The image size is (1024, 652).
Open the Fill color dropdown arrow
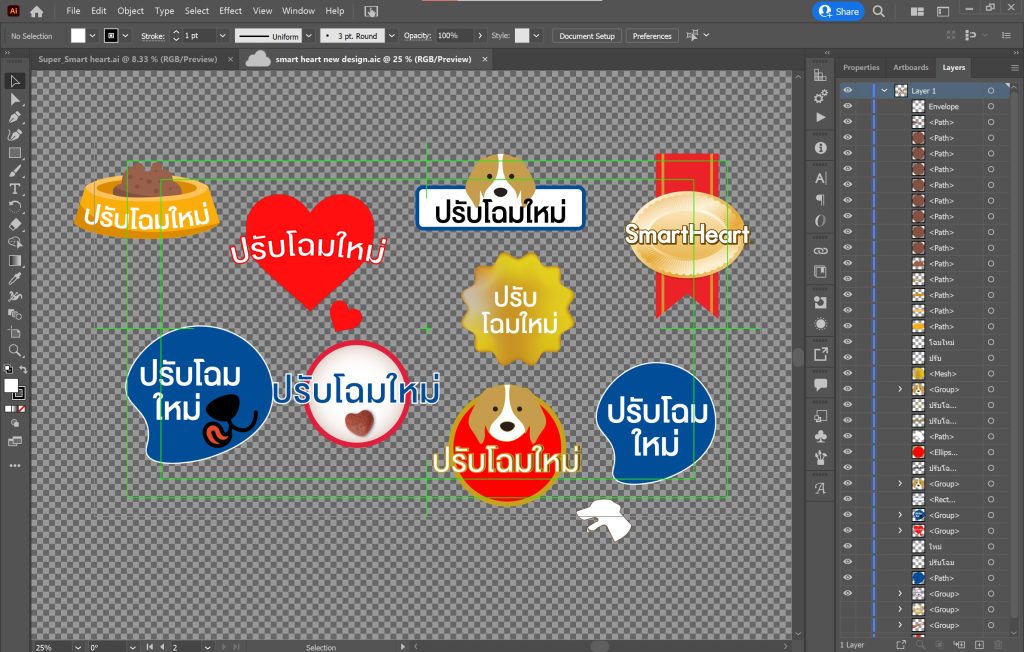click(x=92, y=36)
